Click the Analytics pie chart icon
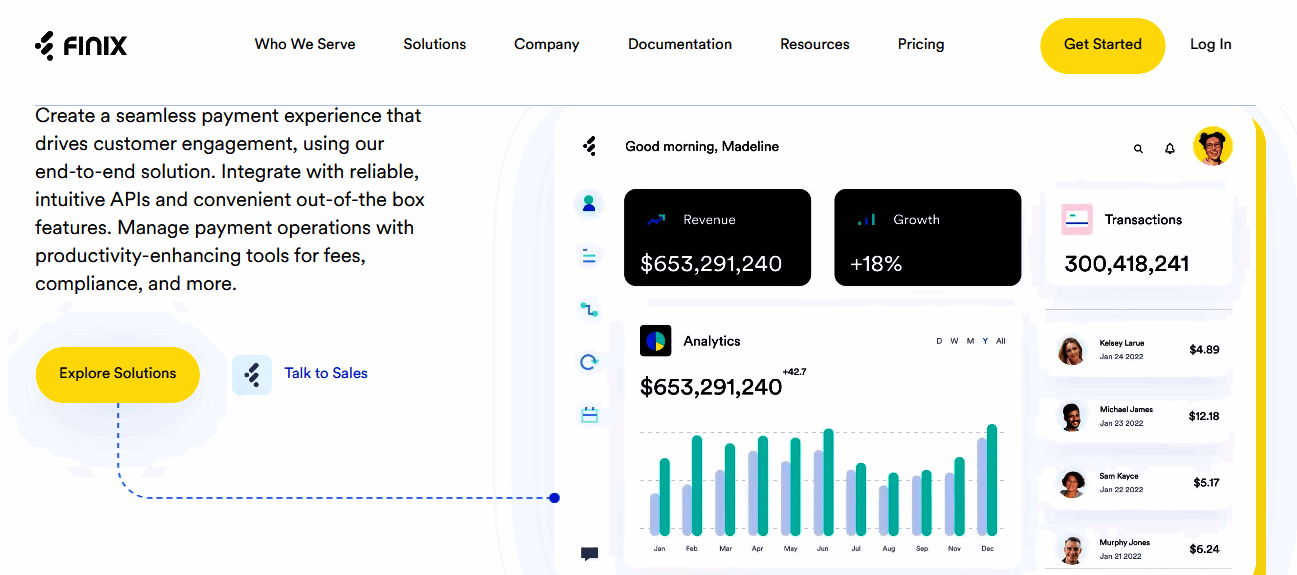The width and height of the screenshot is (1297, 575). pos(656,341)
